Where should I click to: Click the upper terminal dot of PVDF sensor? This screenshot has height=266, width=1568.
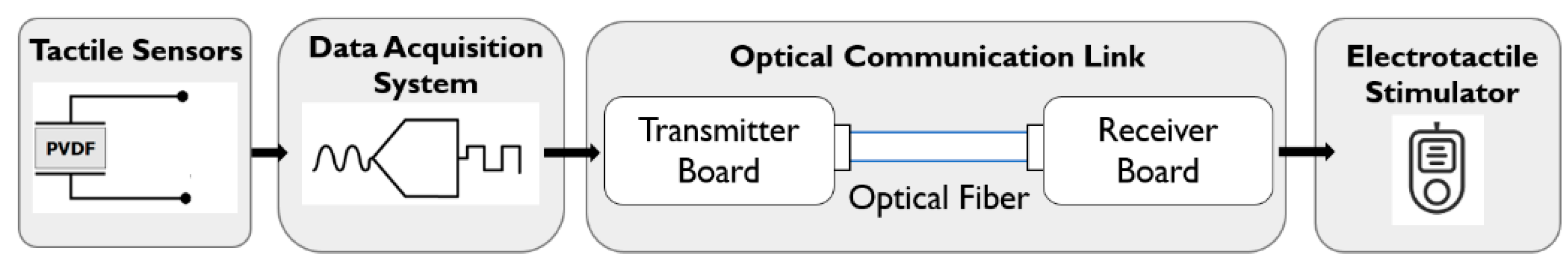[183, 96]
